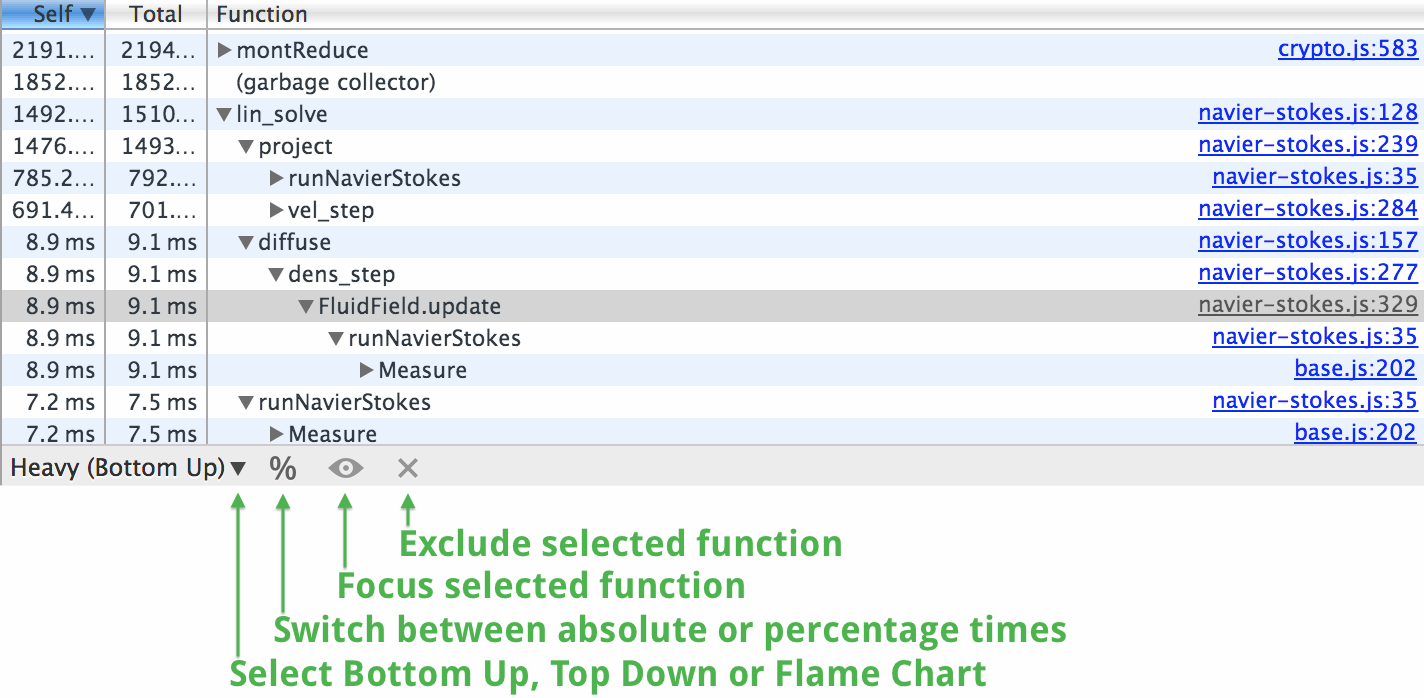Sort by the Self column header
1424x698 pixels.
click(x=52, y=14)
